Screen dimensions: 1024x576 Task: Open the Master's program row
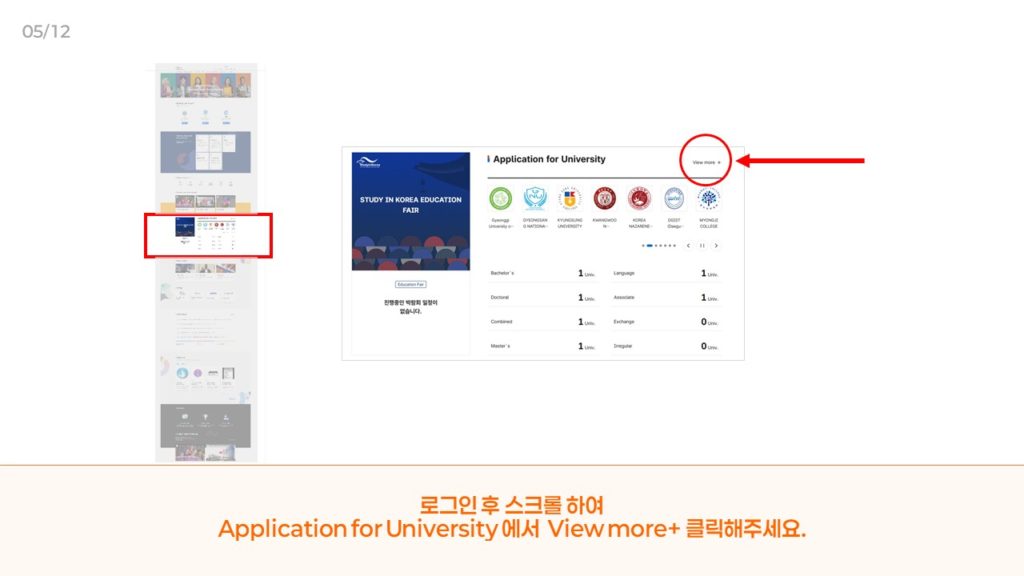[x=543, y=346]
